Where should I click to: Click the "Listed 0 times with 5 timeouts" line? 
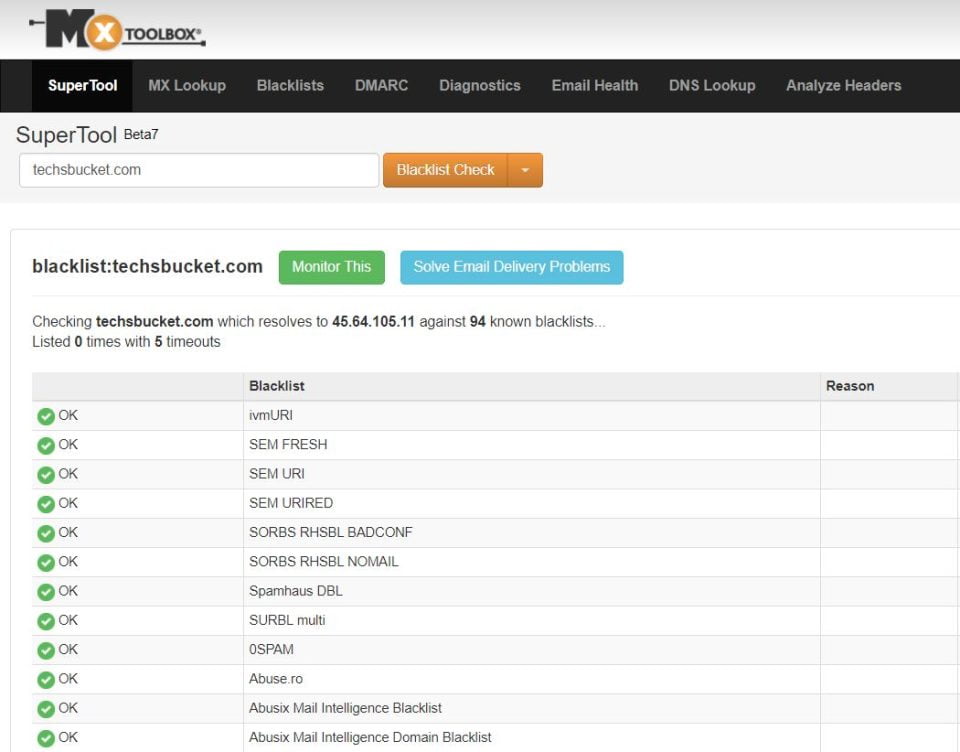click(x=126, y=342)
